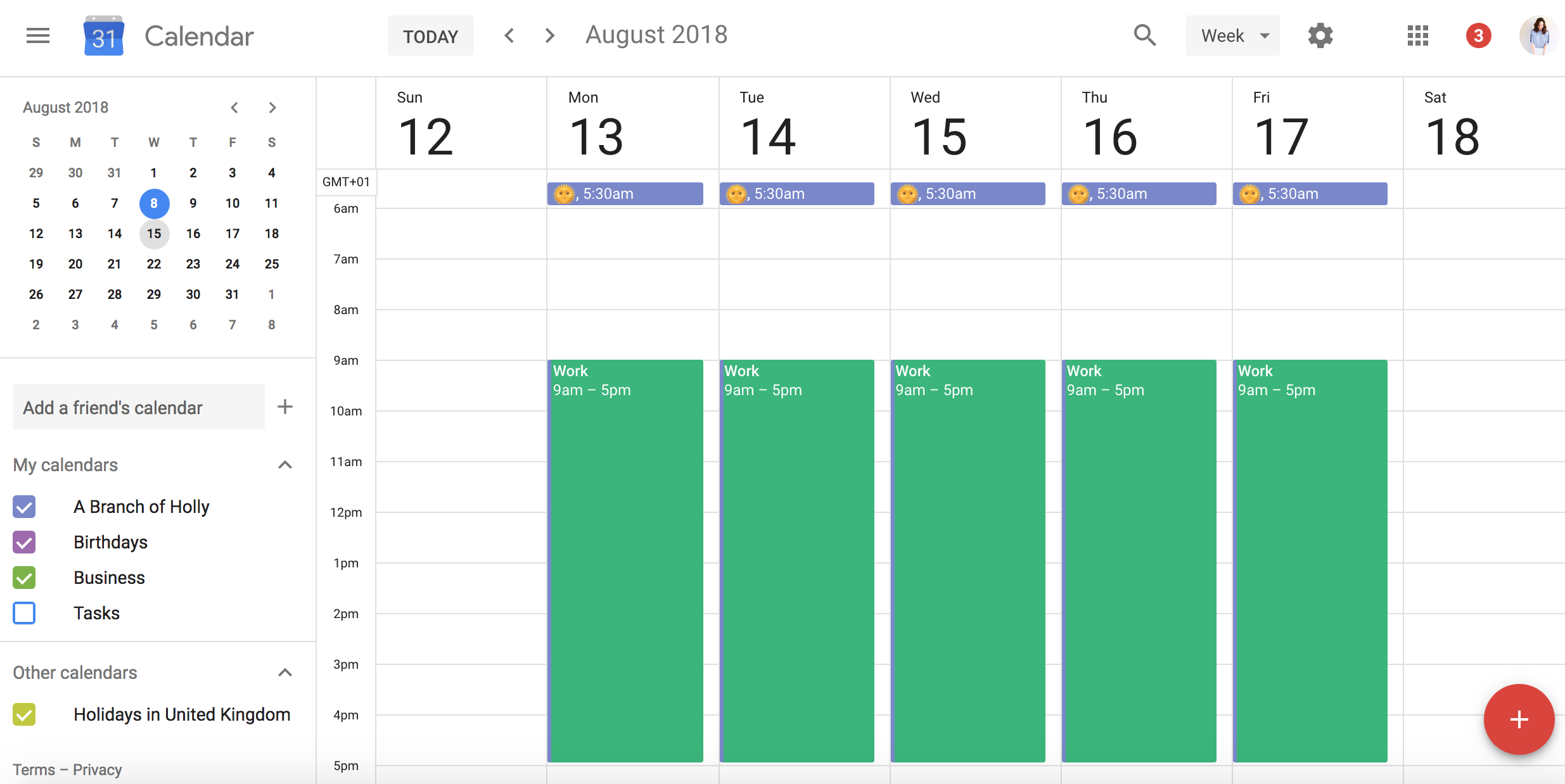Create new event with red plus button

(1519, 719)
